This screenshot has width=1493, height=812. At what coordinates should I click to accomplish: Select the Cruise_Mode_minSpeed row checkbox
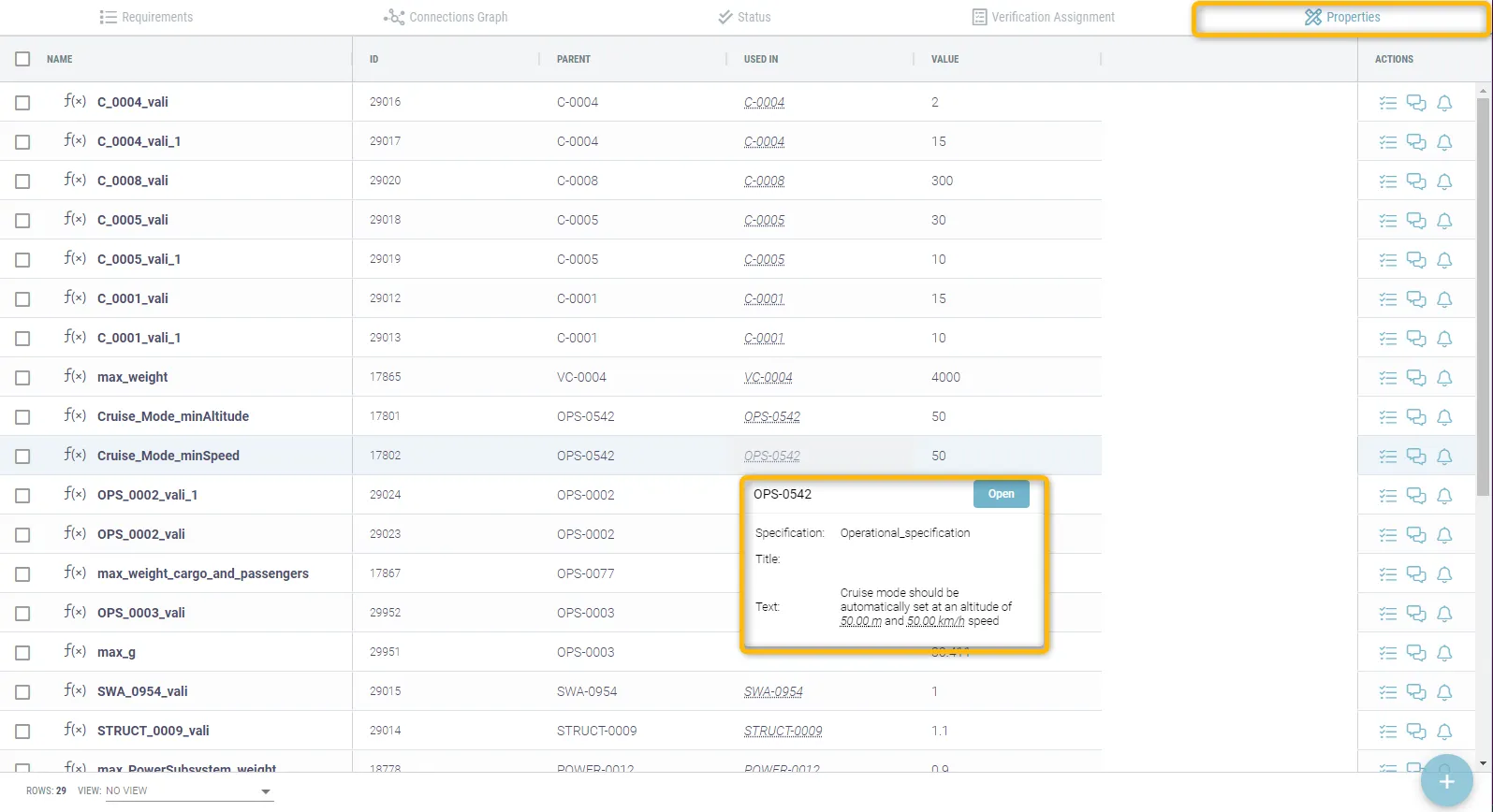(22, 457)
